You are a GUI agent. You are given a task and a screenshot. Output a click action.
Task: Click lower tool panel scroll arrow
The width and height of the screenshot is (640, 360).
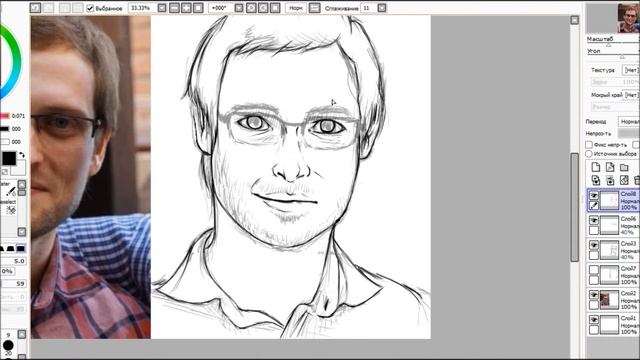click(22, 231)
